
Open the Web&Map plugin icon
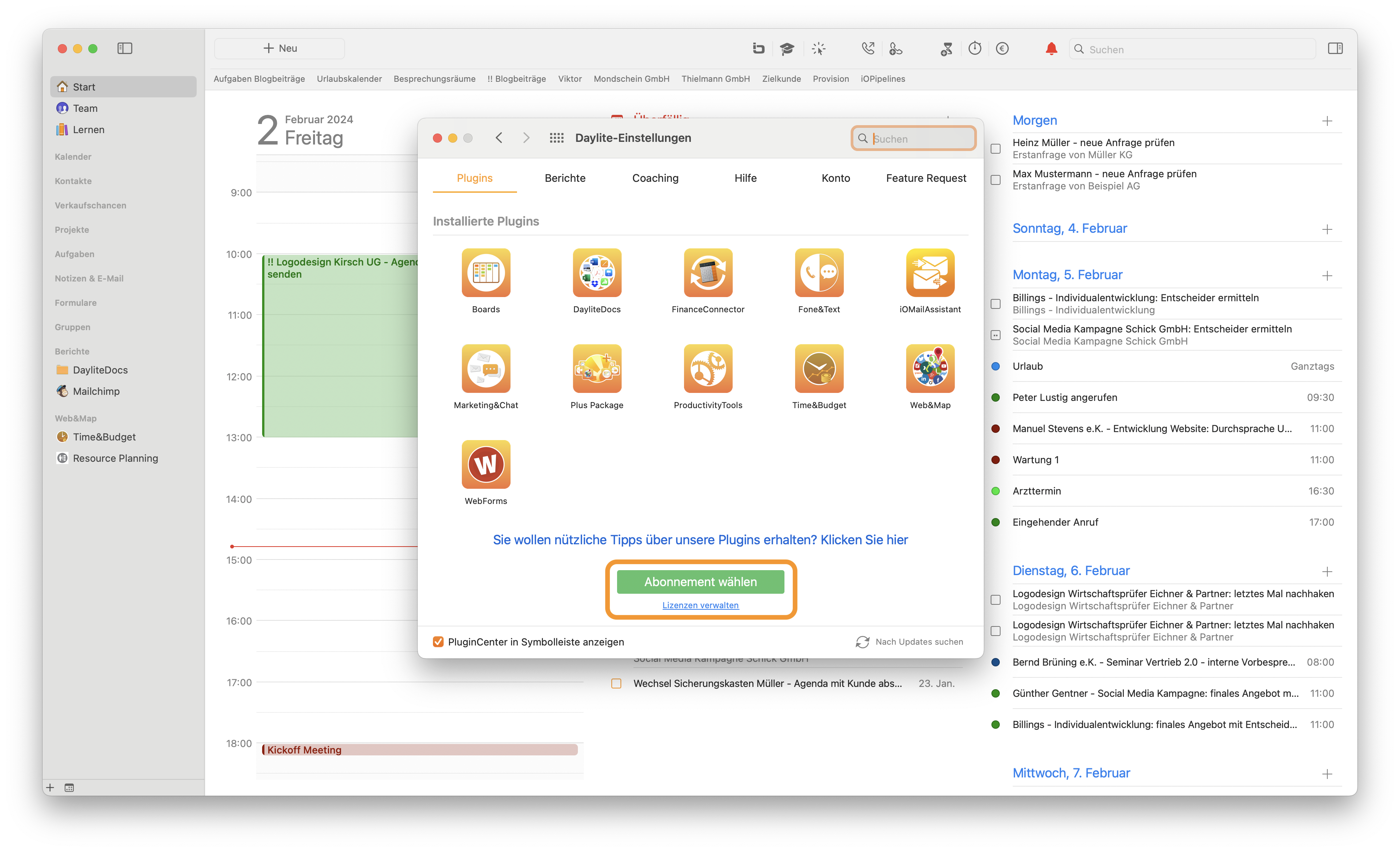[930, 369]
